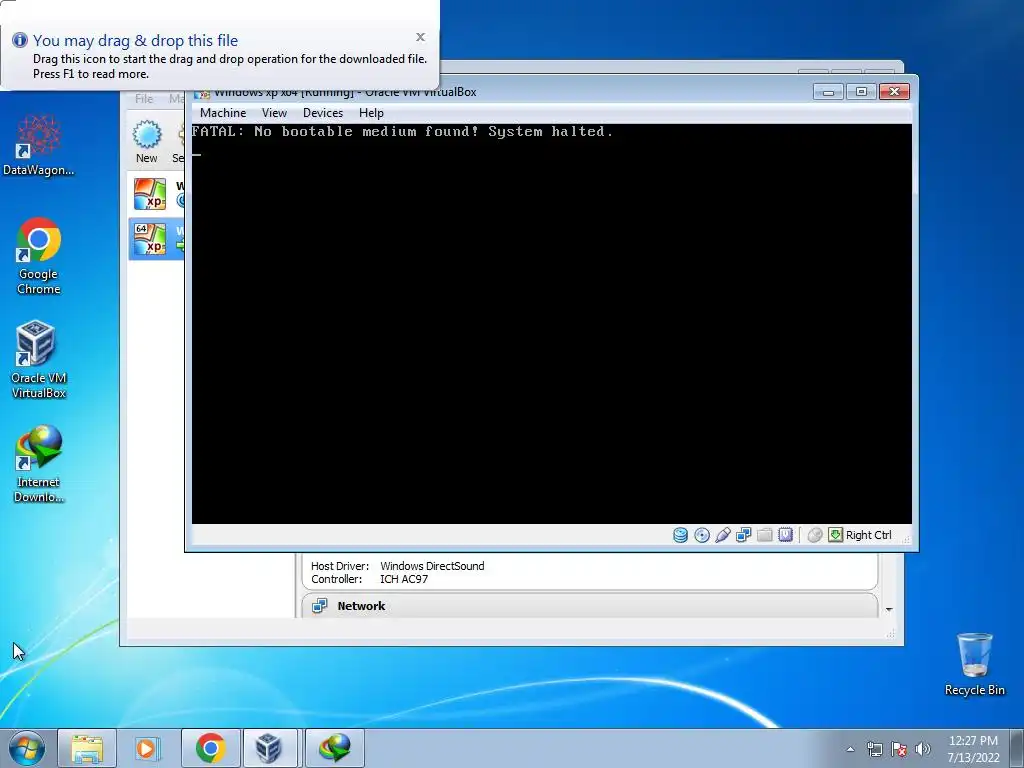Open File menu in VirtualBox Manager
1024x768 pixels.
coord(144,99)
